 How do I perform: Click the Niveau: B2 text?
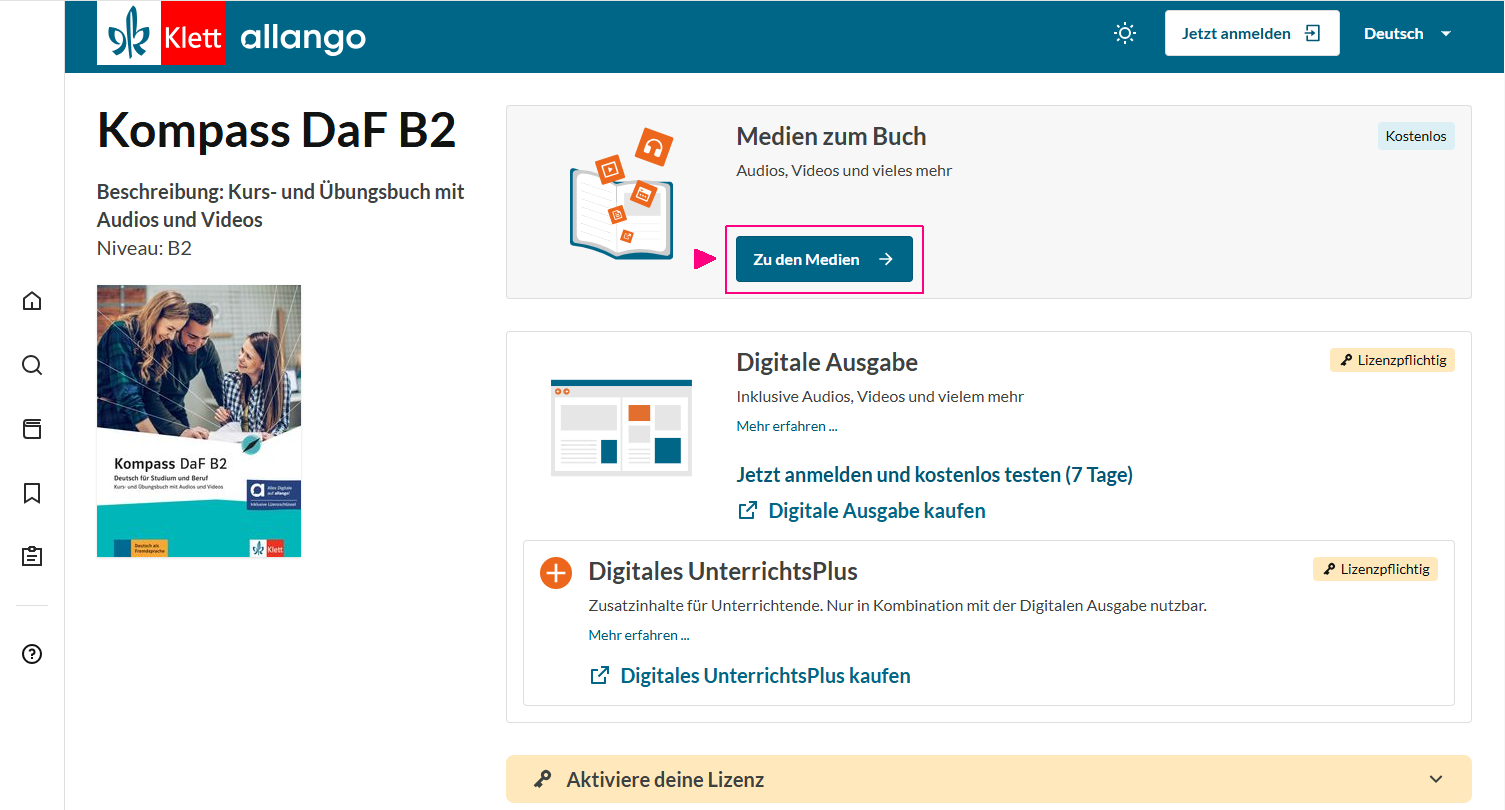pyautogui.click(x=144, y=248)
